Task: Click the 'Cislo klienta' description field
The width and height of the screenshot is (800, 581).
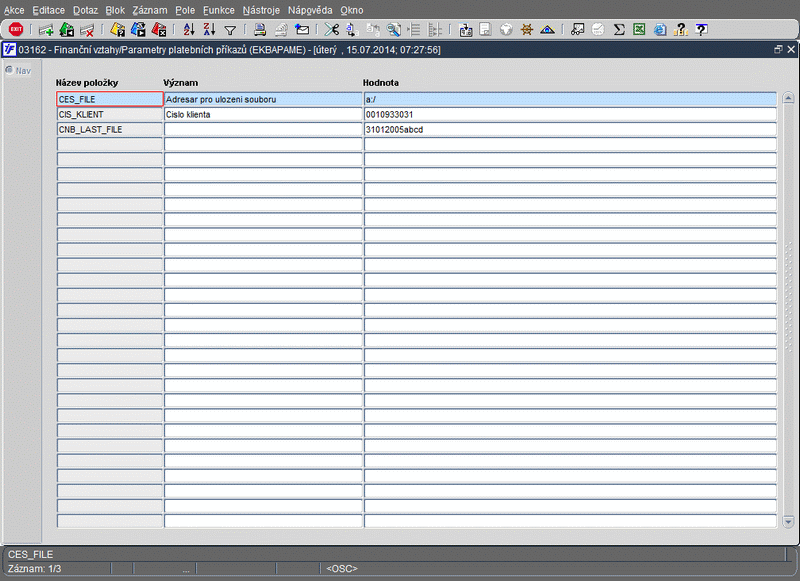Action: click(x=263, y=114)
